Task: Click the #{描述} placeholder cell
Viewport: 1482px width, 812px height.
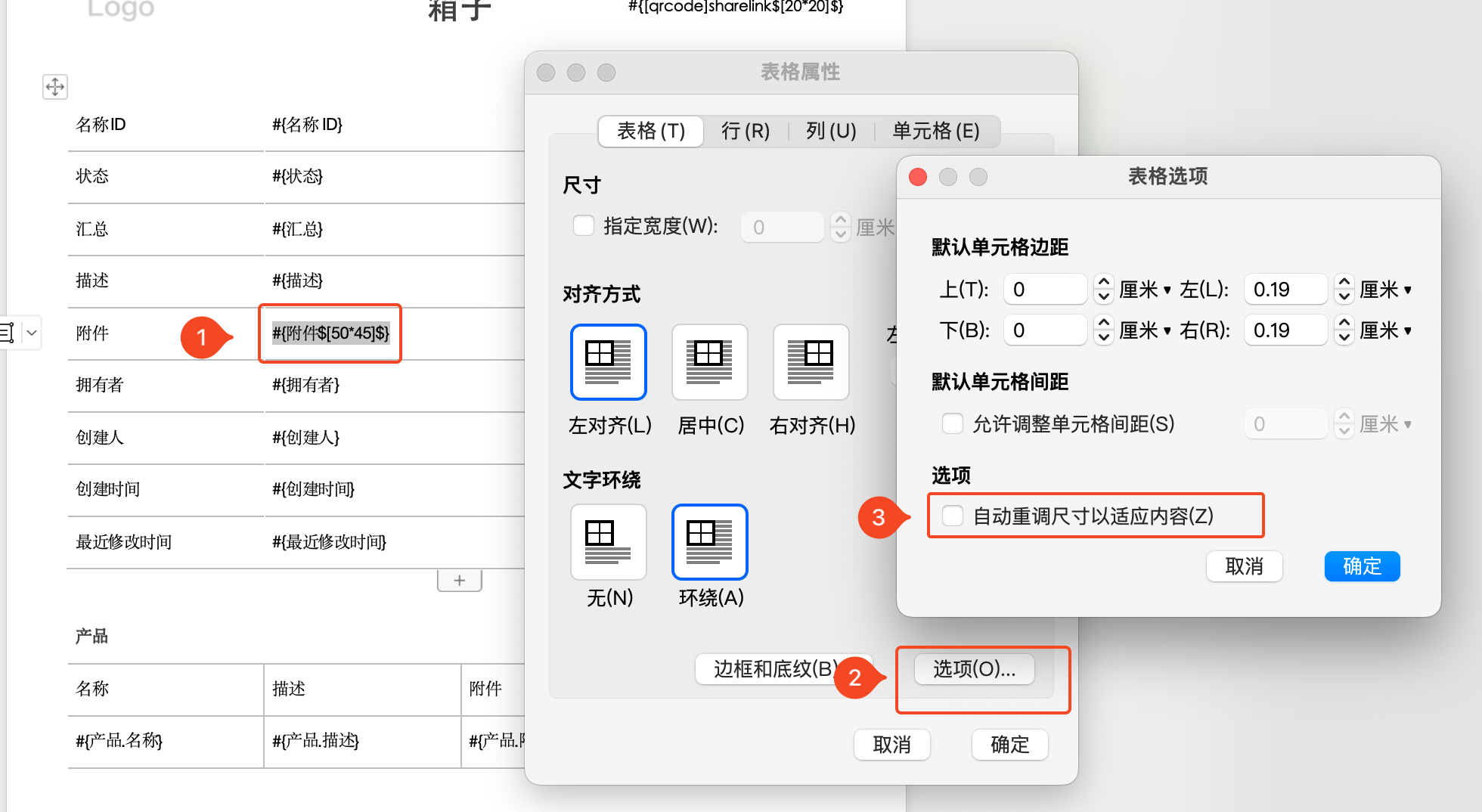Action: click(297, 280)
